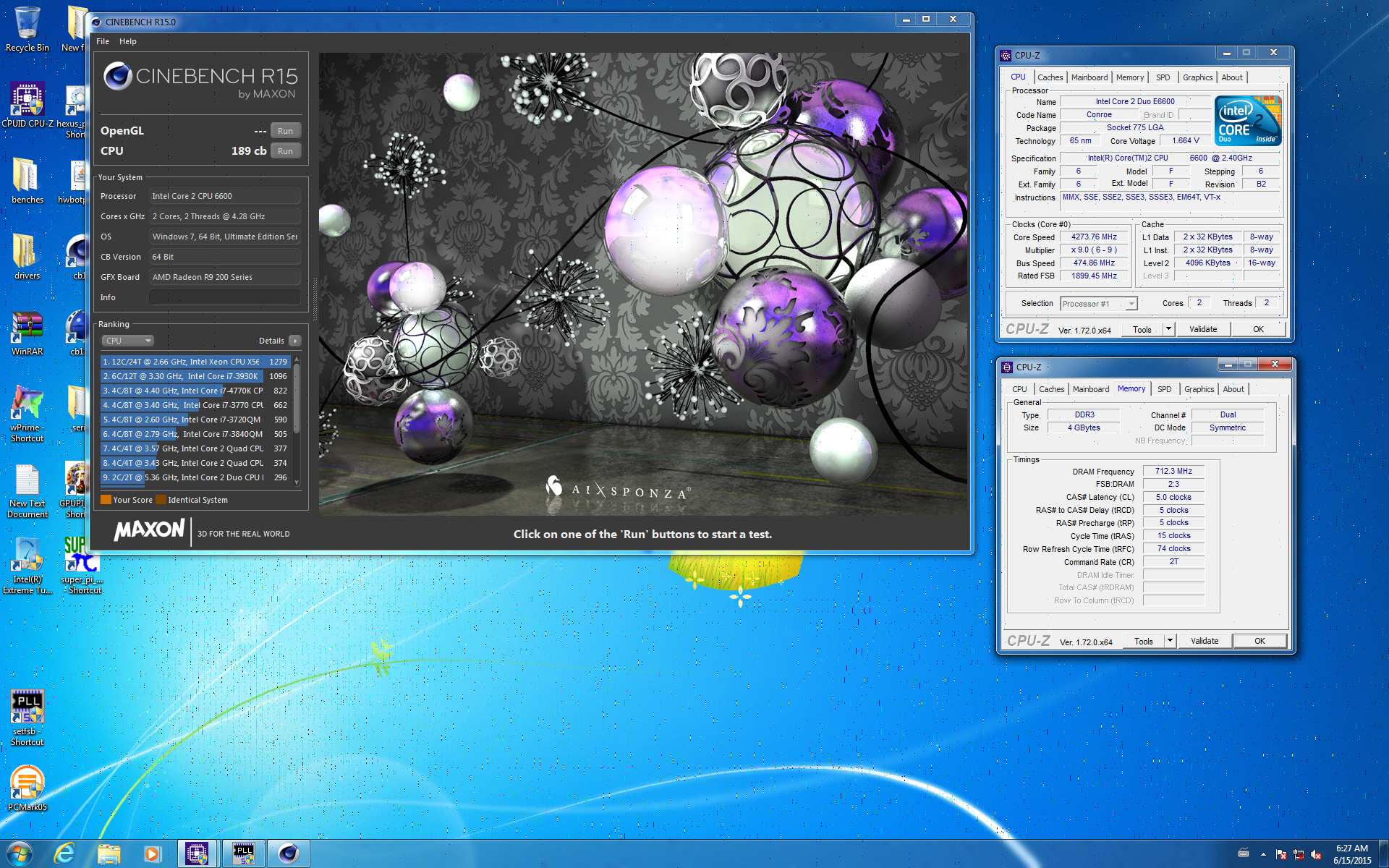Click Validate in the upper CPU-Z window
The width and height of the screenshot is (1389, 868).
(x=1203, y=329)
